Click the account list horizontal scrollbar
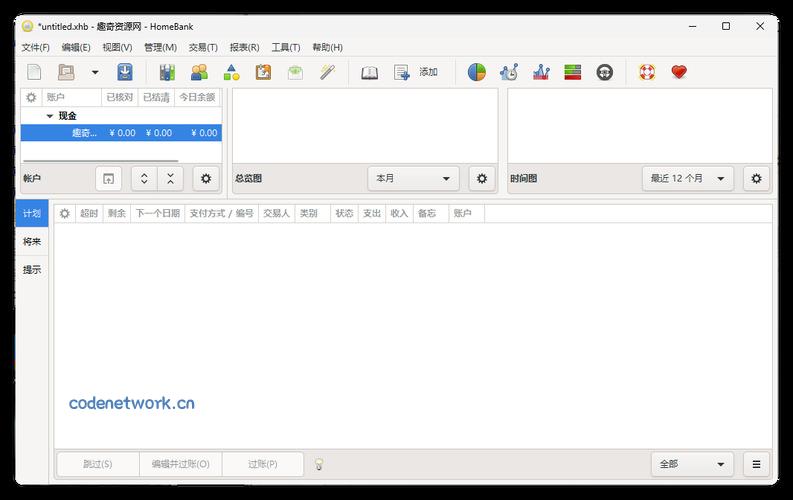793x500 pixels. pyautogui.click(x=101, y=161)
